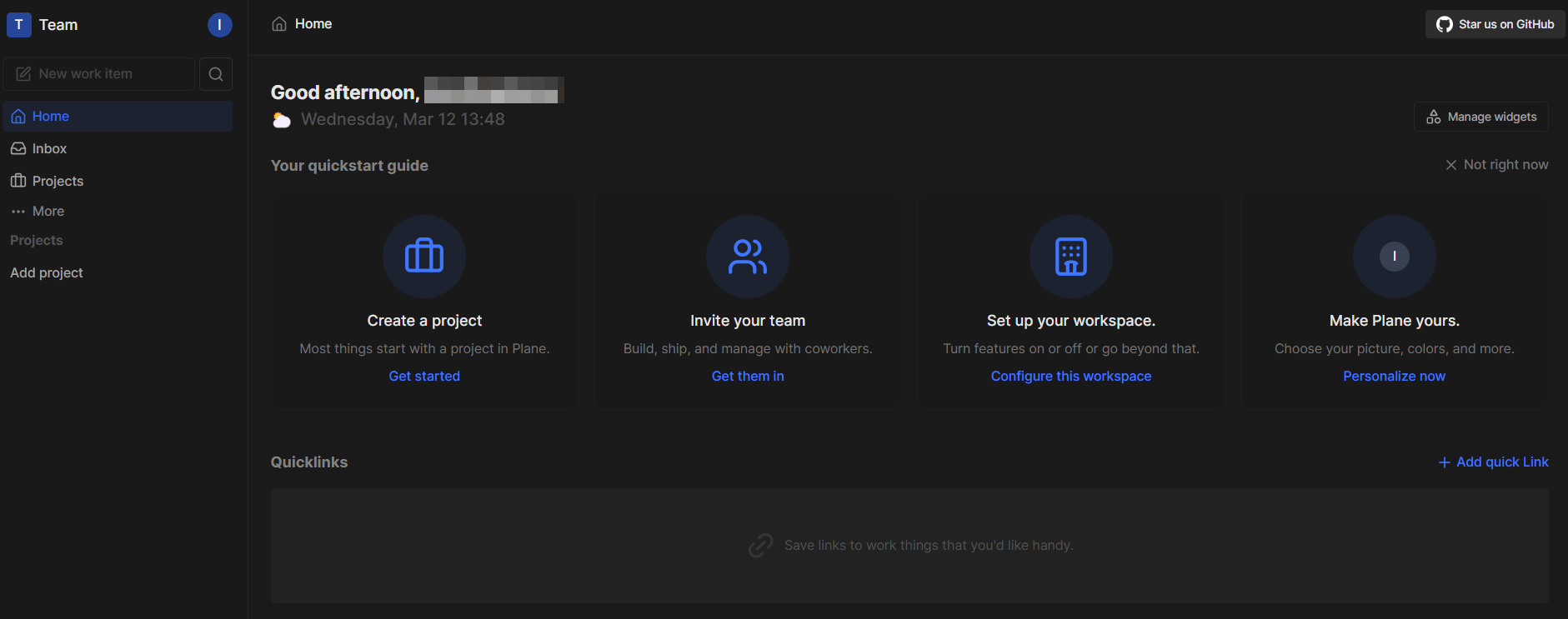Click the search magnifier icon in sidebar

(216, 74)
